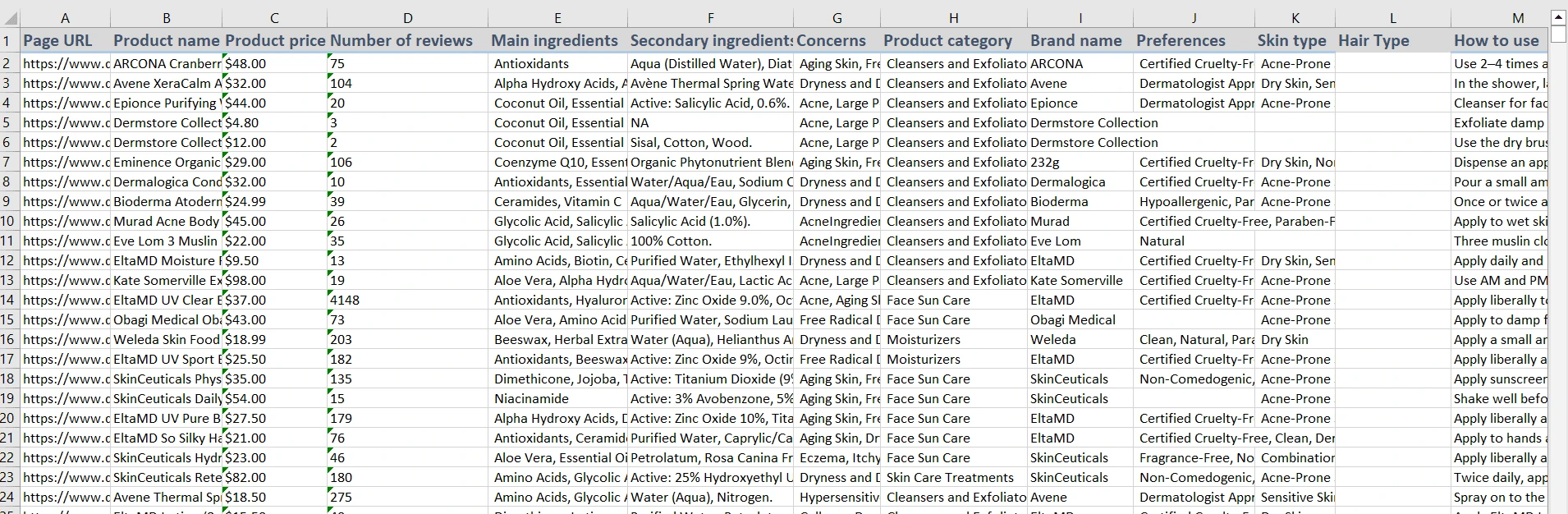Select the $82.00 price cell
Screen dimensions: 1568x514
pos(274,477)
